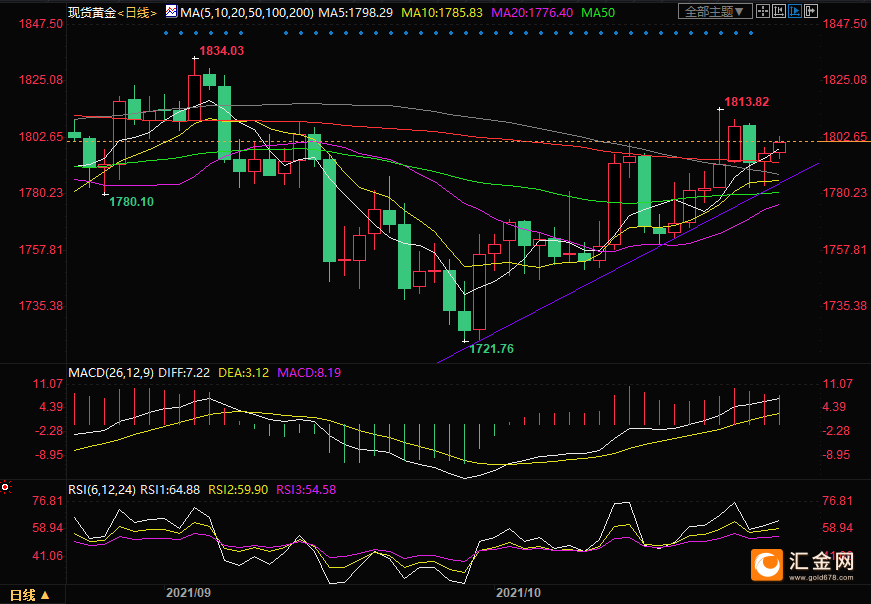Click the 现货黄金 instrument title
The width and height of the screenshot is (871, 604).
pos(91,13)
